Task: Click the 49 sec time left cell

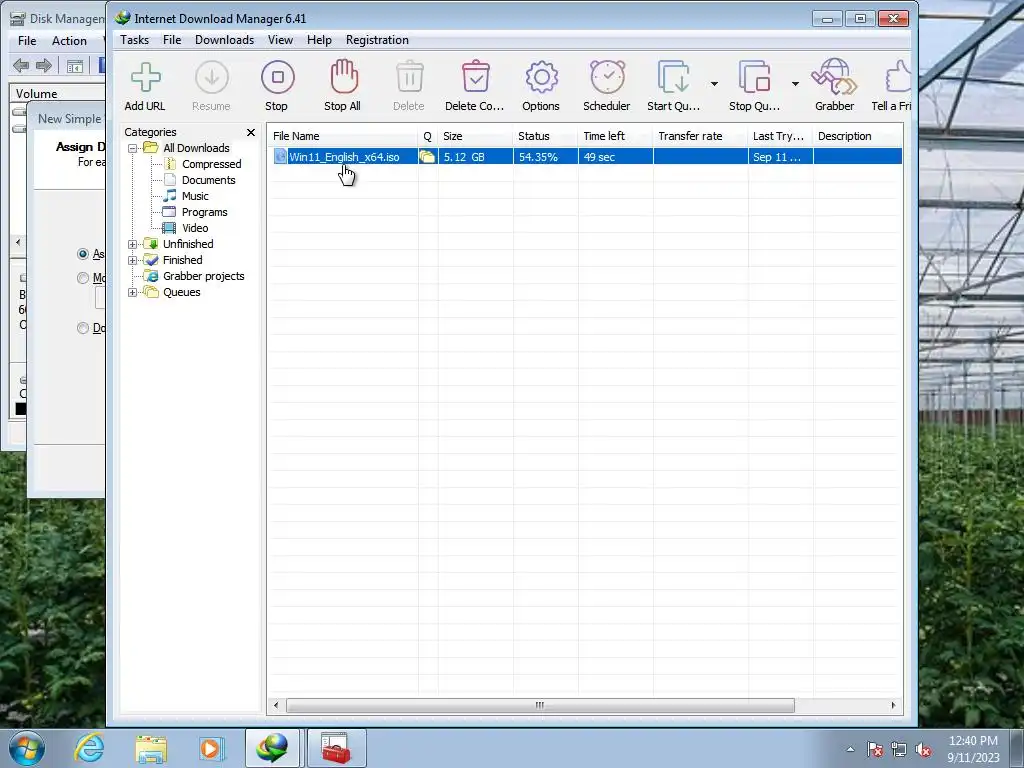Action: [x=615, y=157]
